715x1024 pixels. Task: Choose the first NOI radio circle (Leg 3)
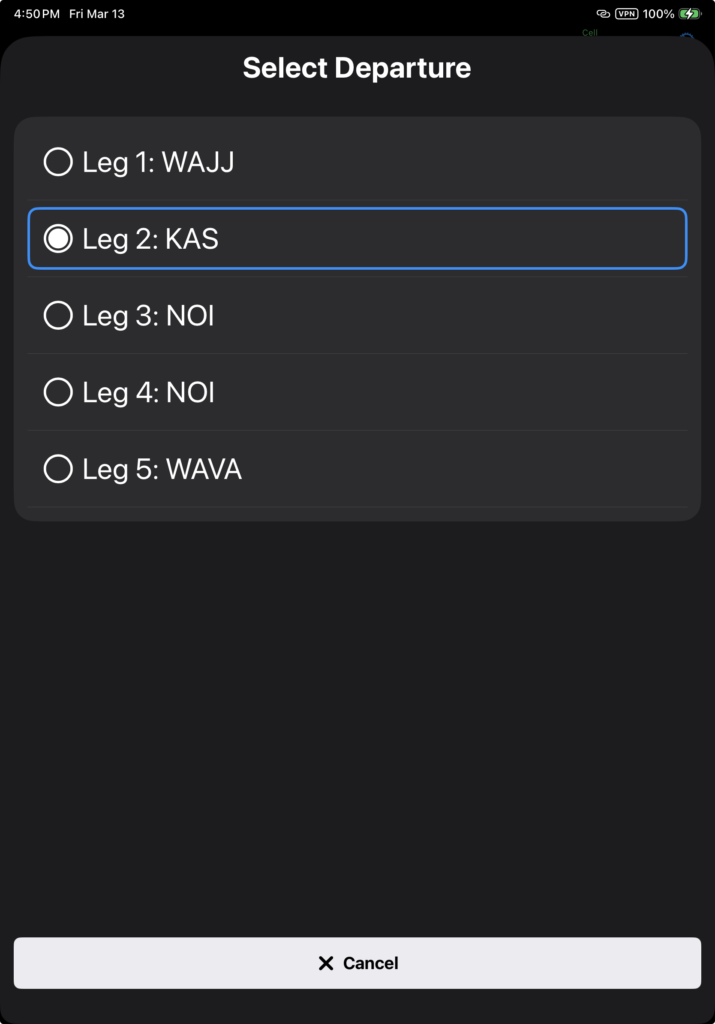point(58,316)
